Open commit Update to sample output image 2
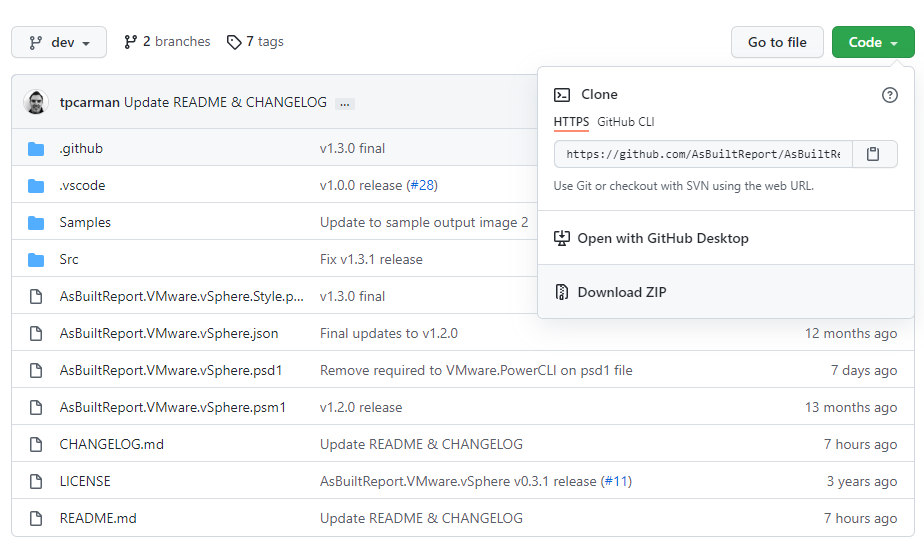The height and width of the screenshot is (545, 924). (424, 223)
